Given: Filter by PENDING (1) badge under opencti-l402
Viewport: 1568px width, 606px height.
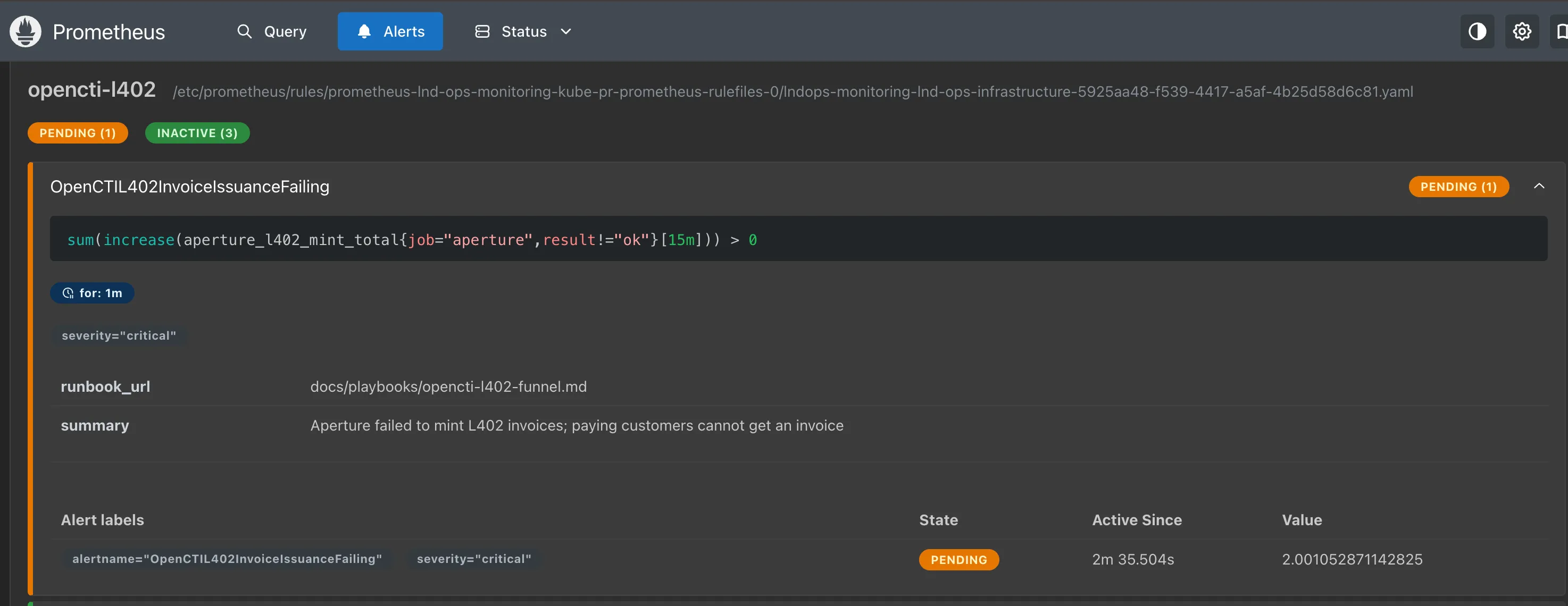Looking at the screenshot, I should pyautogui.click(x=77, y=133).
